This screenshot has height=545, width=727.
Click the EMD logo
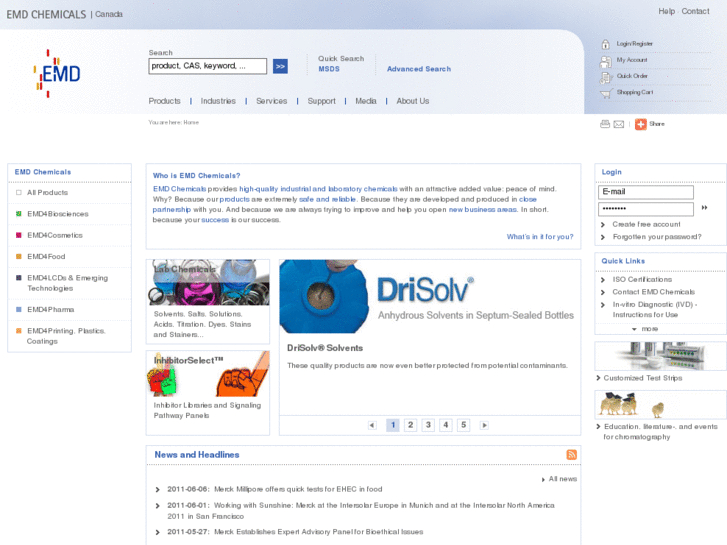(x=57, y=73)
